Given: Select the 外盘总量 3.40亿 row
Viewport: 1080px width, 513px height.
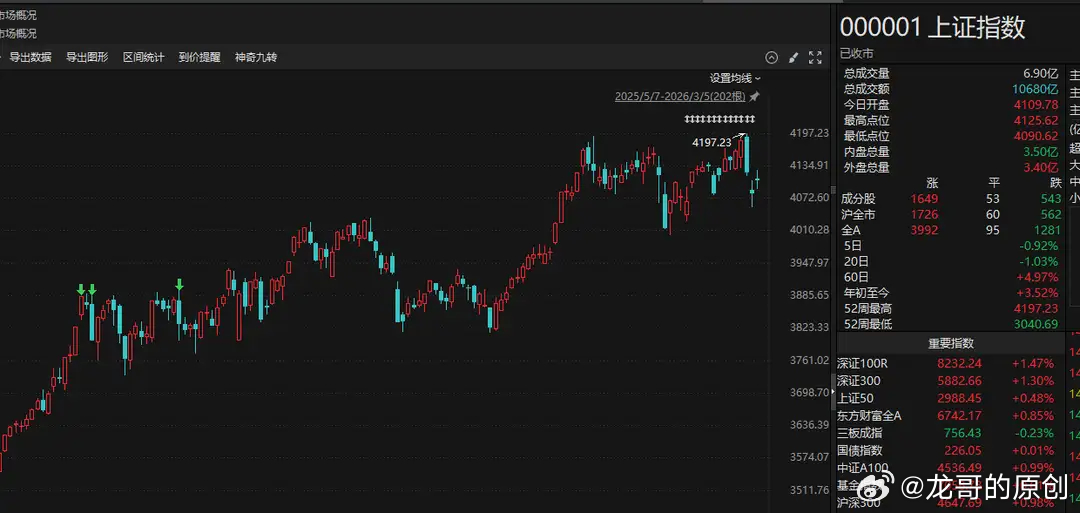Looking at the screenshot, I should [951, 167].
